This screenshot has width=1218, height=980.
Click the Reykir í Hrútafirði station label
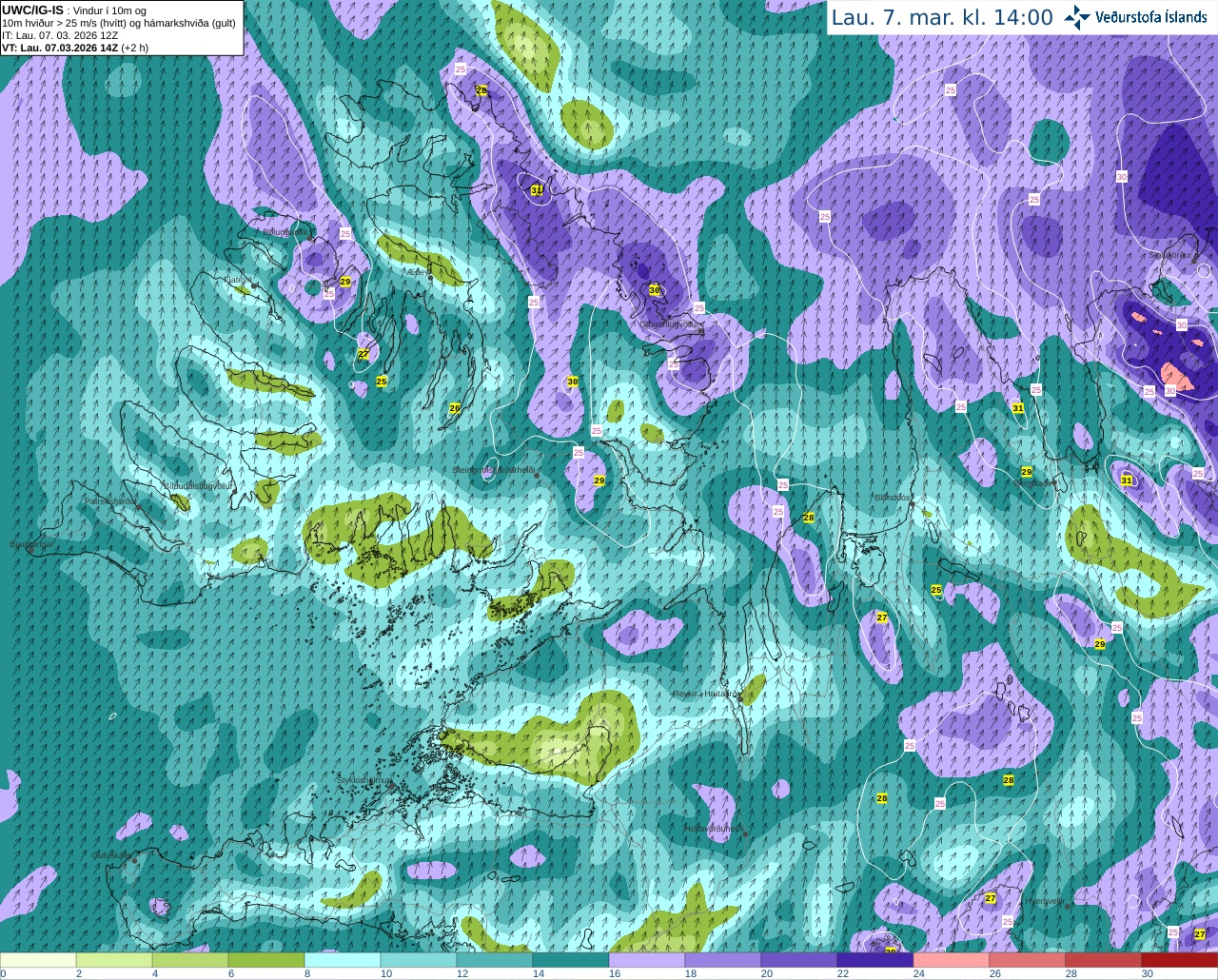click(x=705, y=694)
